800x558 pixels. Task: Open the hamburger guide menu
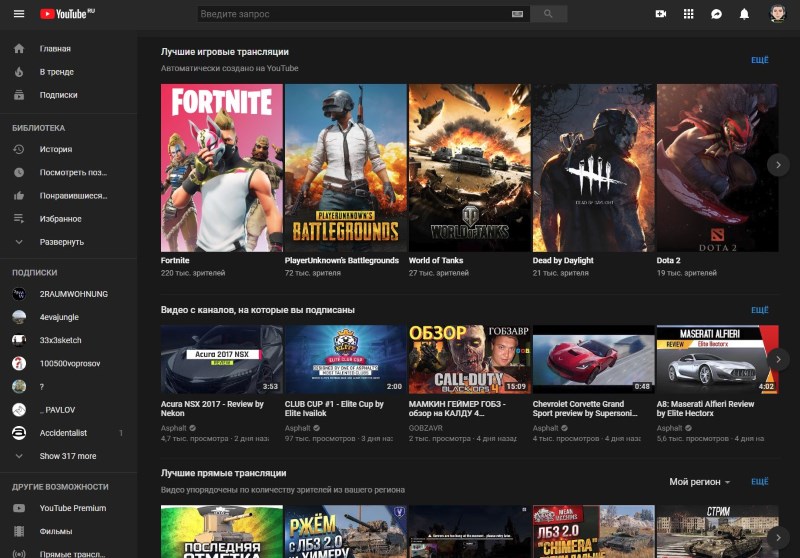(18, 14)
